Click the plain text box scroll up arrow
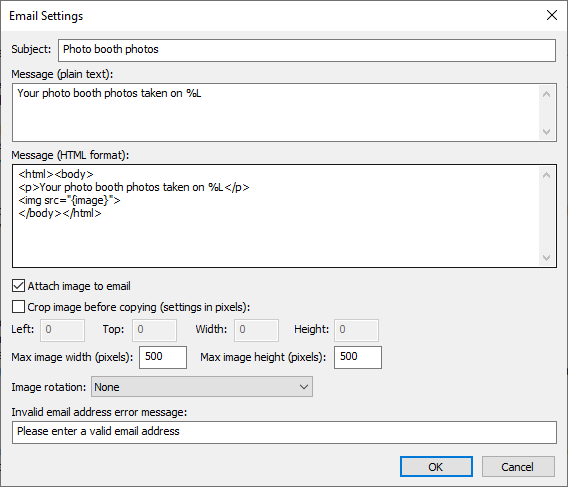 coord(547,94)
